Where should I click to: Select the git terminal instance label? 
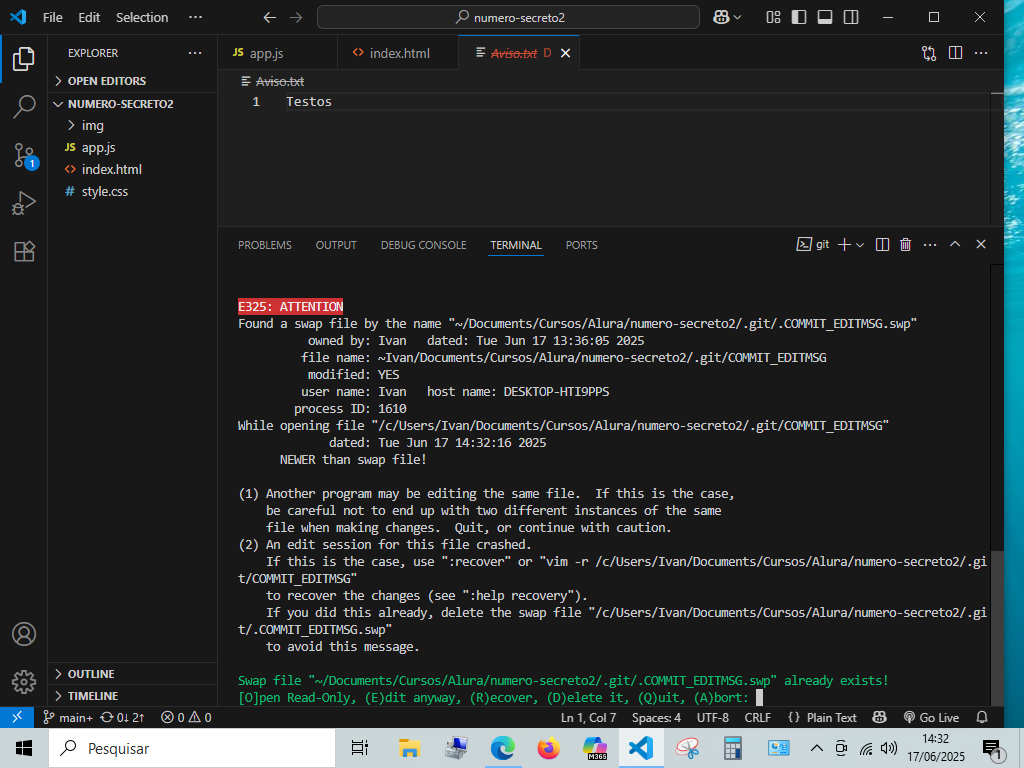(813, 244)
